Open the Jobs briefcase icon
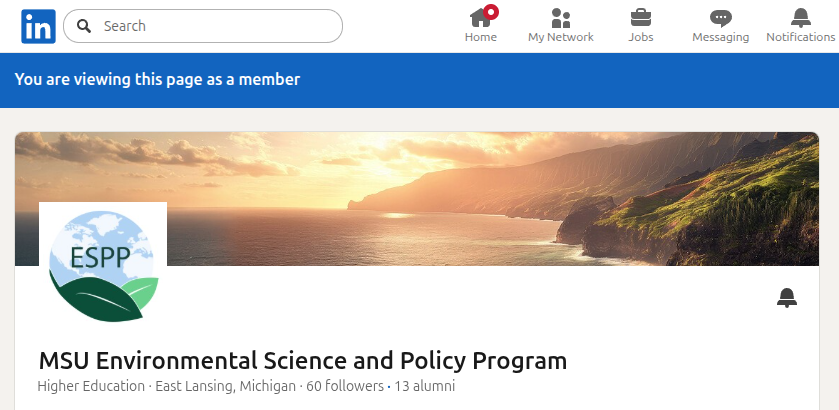This screenshot has height=410, width=839. coord(641,18)
